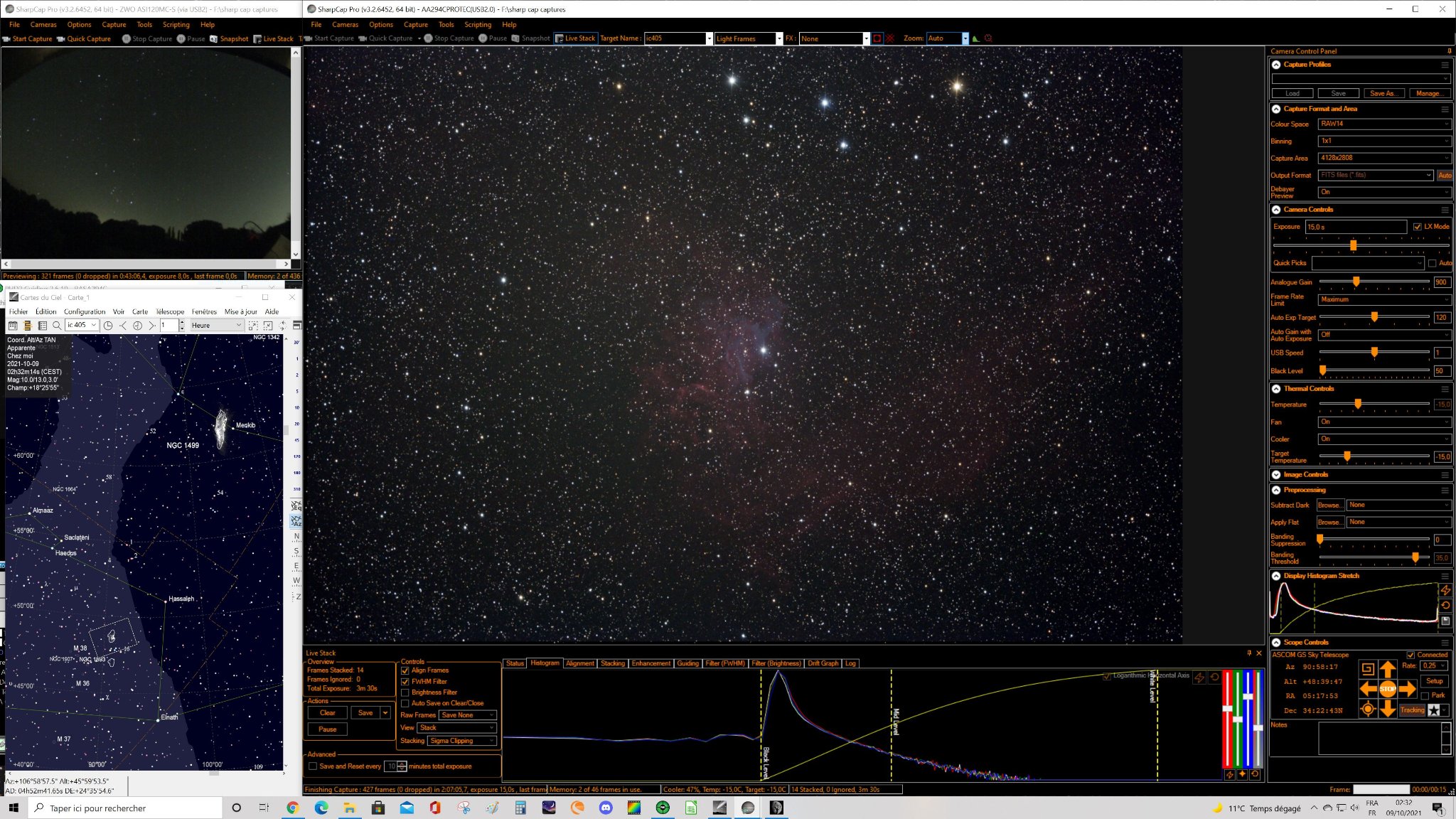Toggle Logarithmic Horizontal Axis checkbox
The image size is (1456, 819).
click(1107, 676)
